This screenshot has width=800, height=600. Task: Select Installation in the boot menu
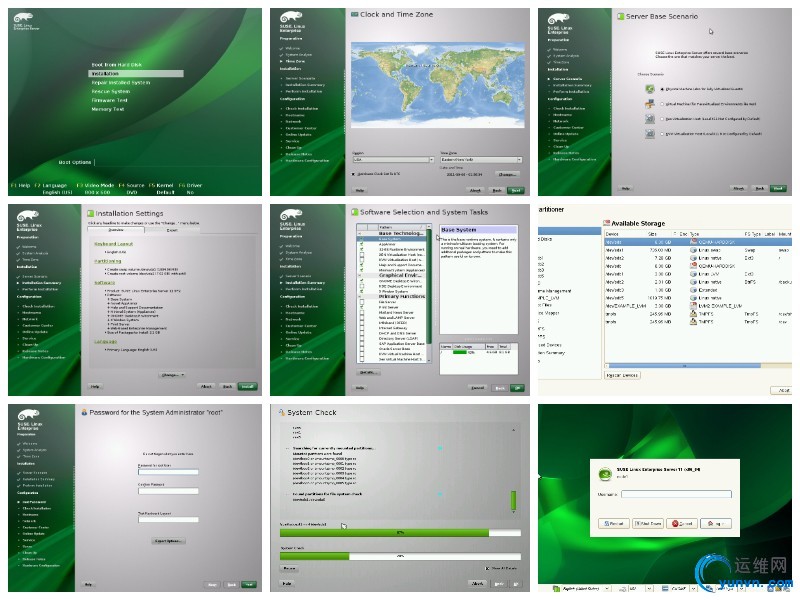136,73
